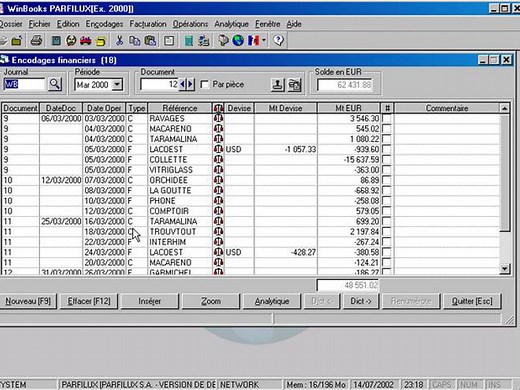Select the TARAMALINA 699.20 reference cell
The image size is (520, 390).
(180, 221)
